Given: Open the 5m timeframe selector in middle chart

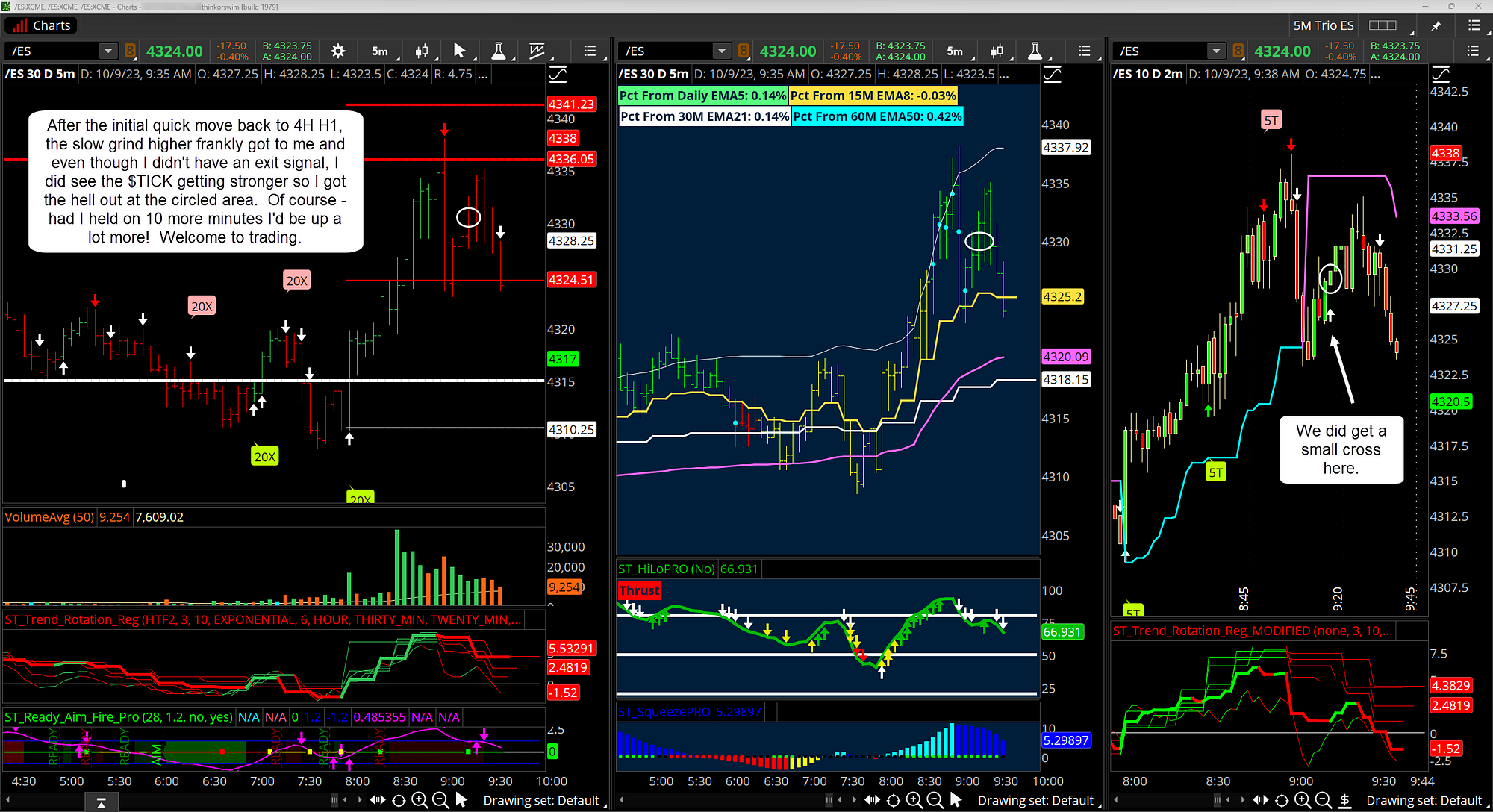Looking at the screenshot, I should click(955, 51).
